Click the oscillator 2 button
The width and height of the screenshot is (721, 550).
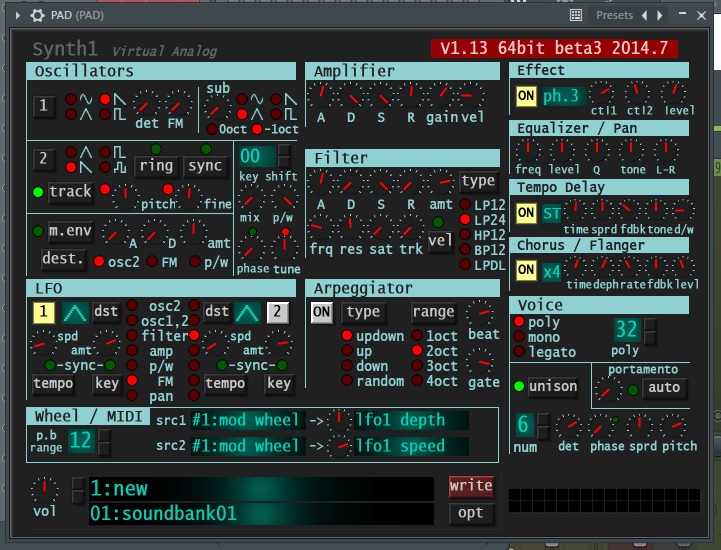coord(43,159)
